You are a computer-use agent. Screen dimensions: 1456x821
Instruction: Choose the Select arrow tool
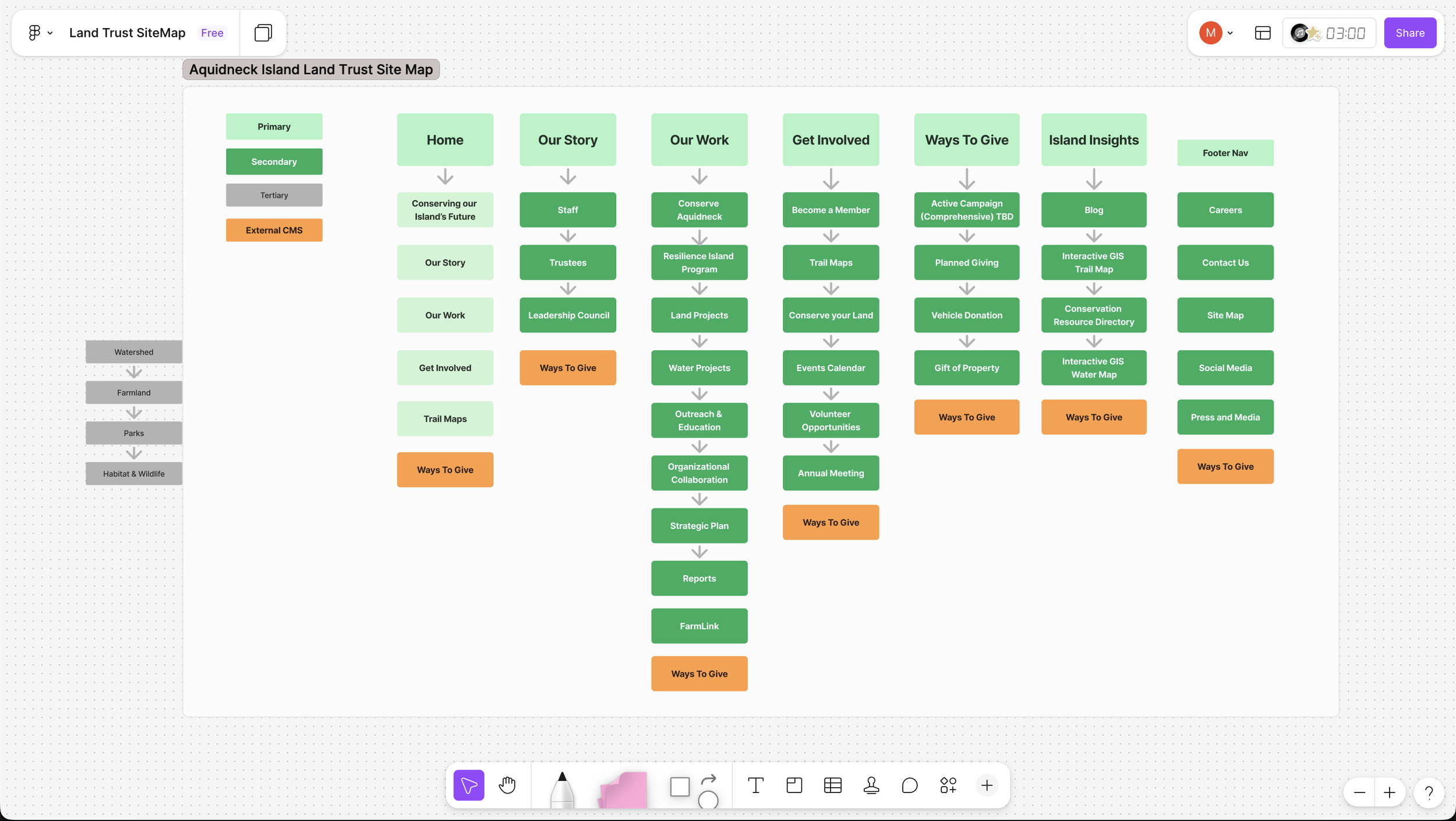(x=469, y=785)
